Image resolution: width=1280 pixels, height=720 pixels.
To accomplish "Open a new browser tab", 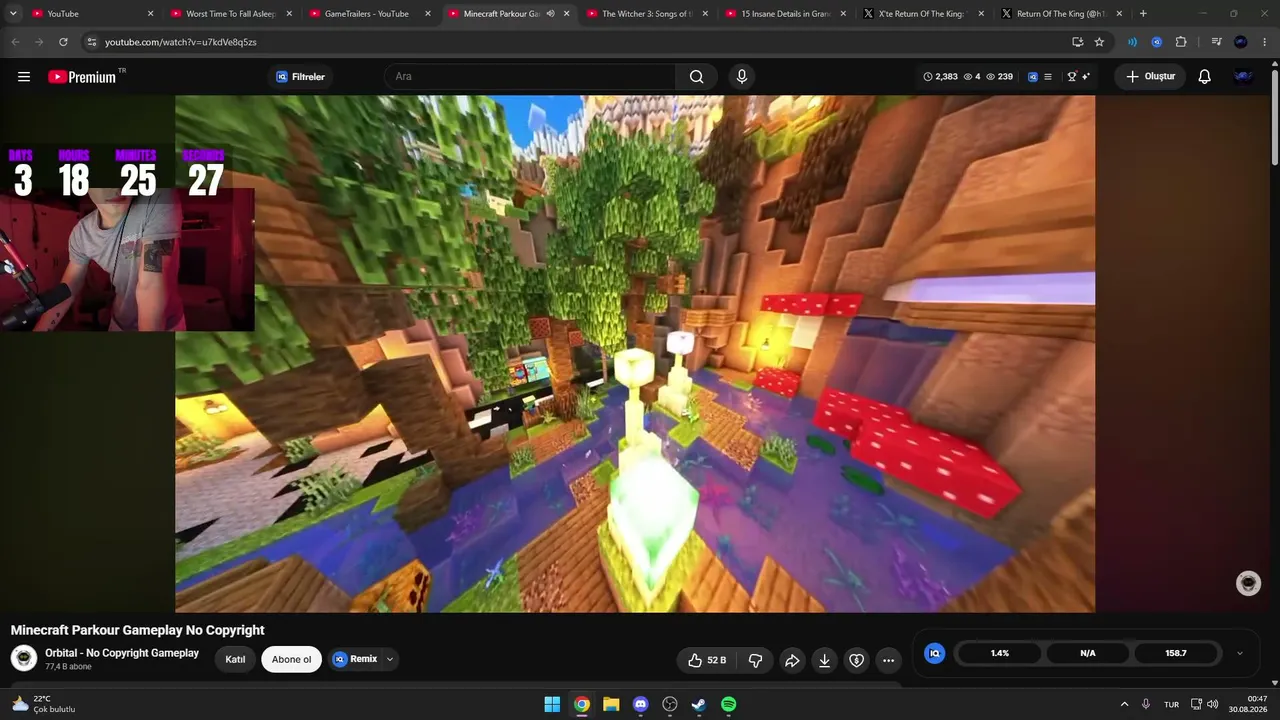I will point(1143,14).
